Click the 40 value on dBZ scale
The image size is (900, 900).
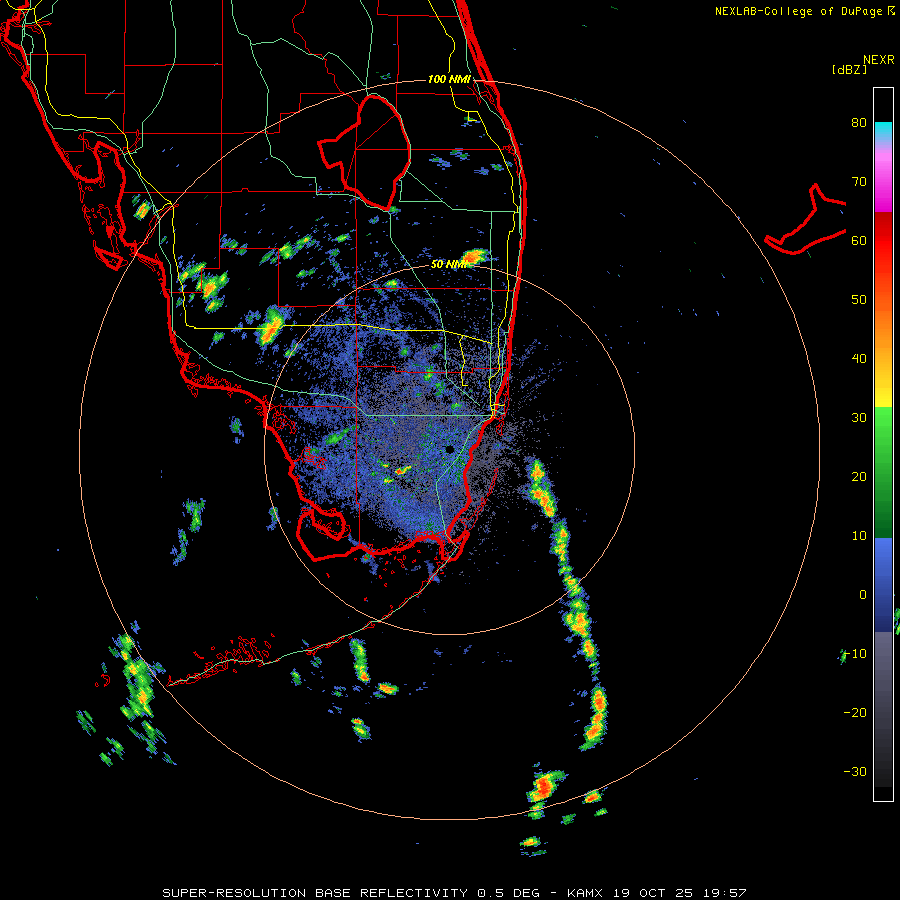(x=859, y=359)
